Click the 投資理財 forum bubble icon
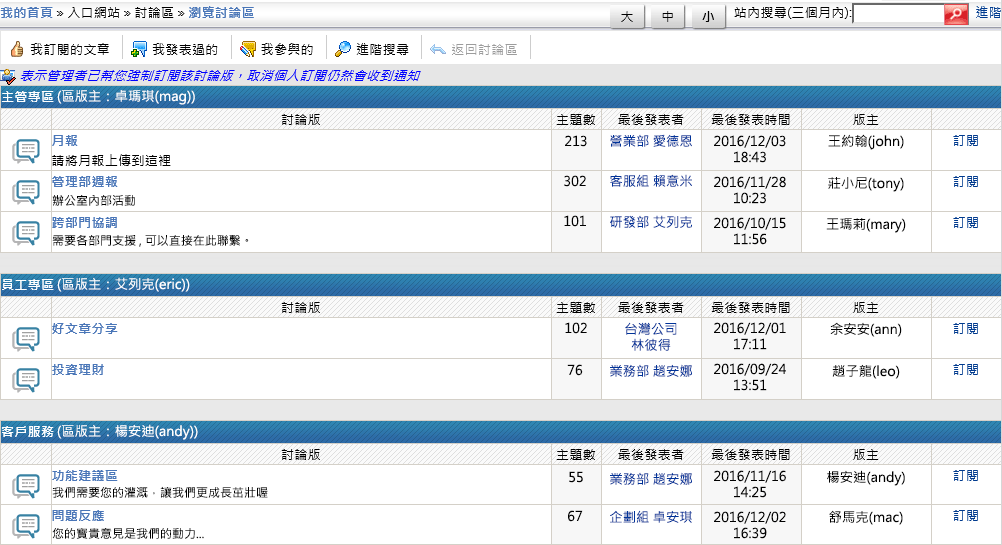The width and height of the screenshot is (1002, 545). 26,379
